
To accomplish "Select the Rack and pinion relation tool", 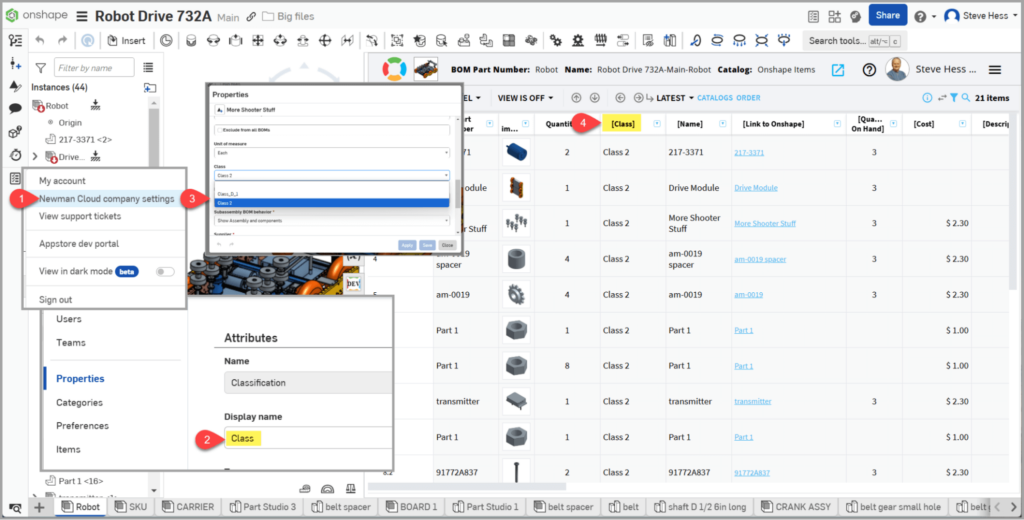I will pyautogui.click(x=578, y=41).
